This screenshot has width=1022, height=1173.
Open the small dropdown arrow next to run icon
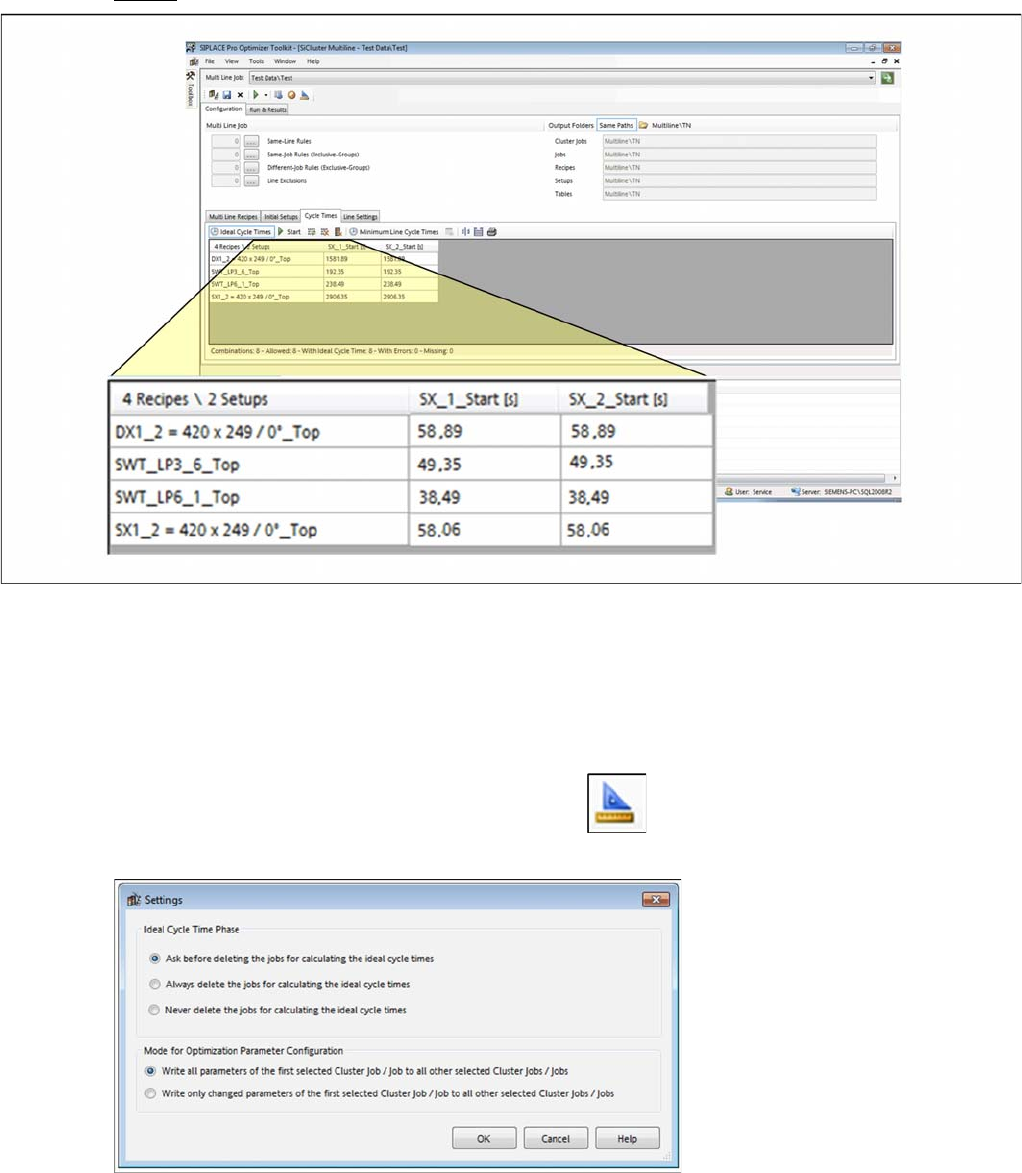point(266,95)
